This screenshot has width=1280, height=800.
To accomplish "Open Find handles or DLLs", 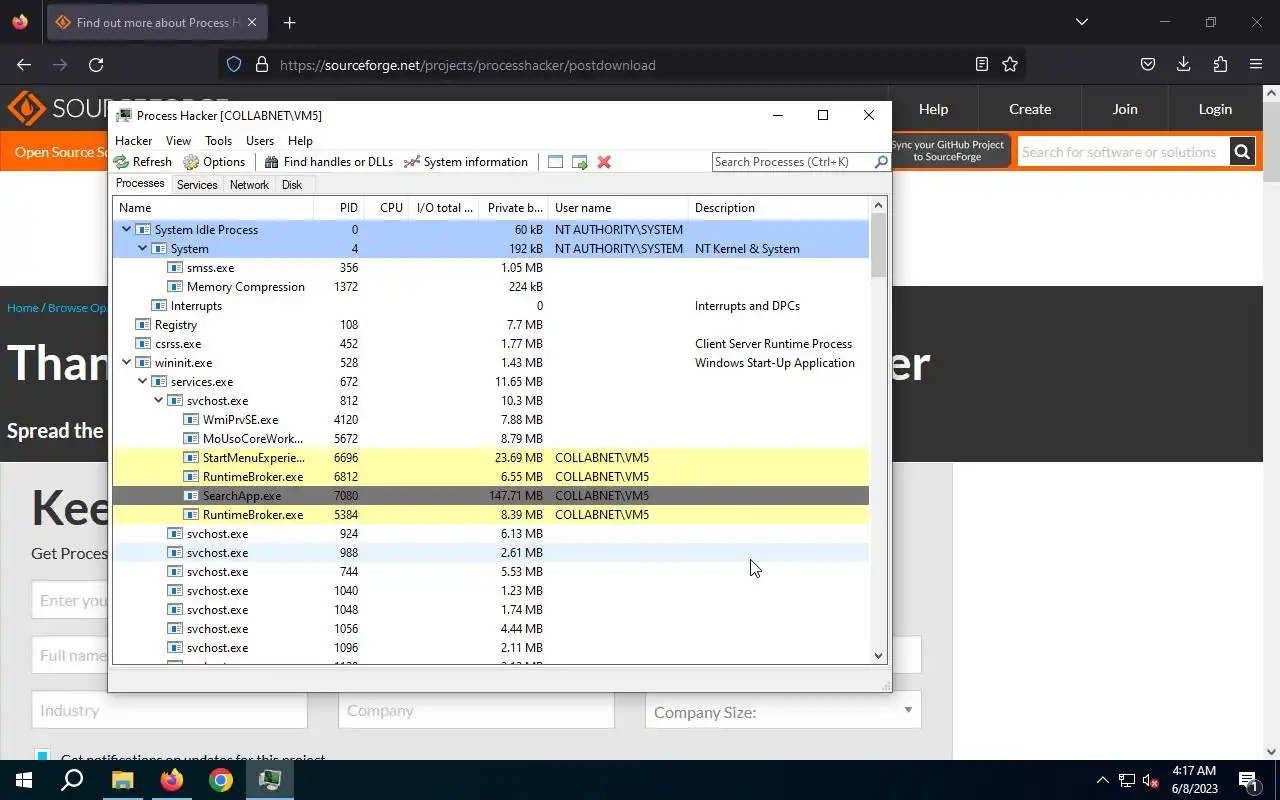I will [328, 162].
